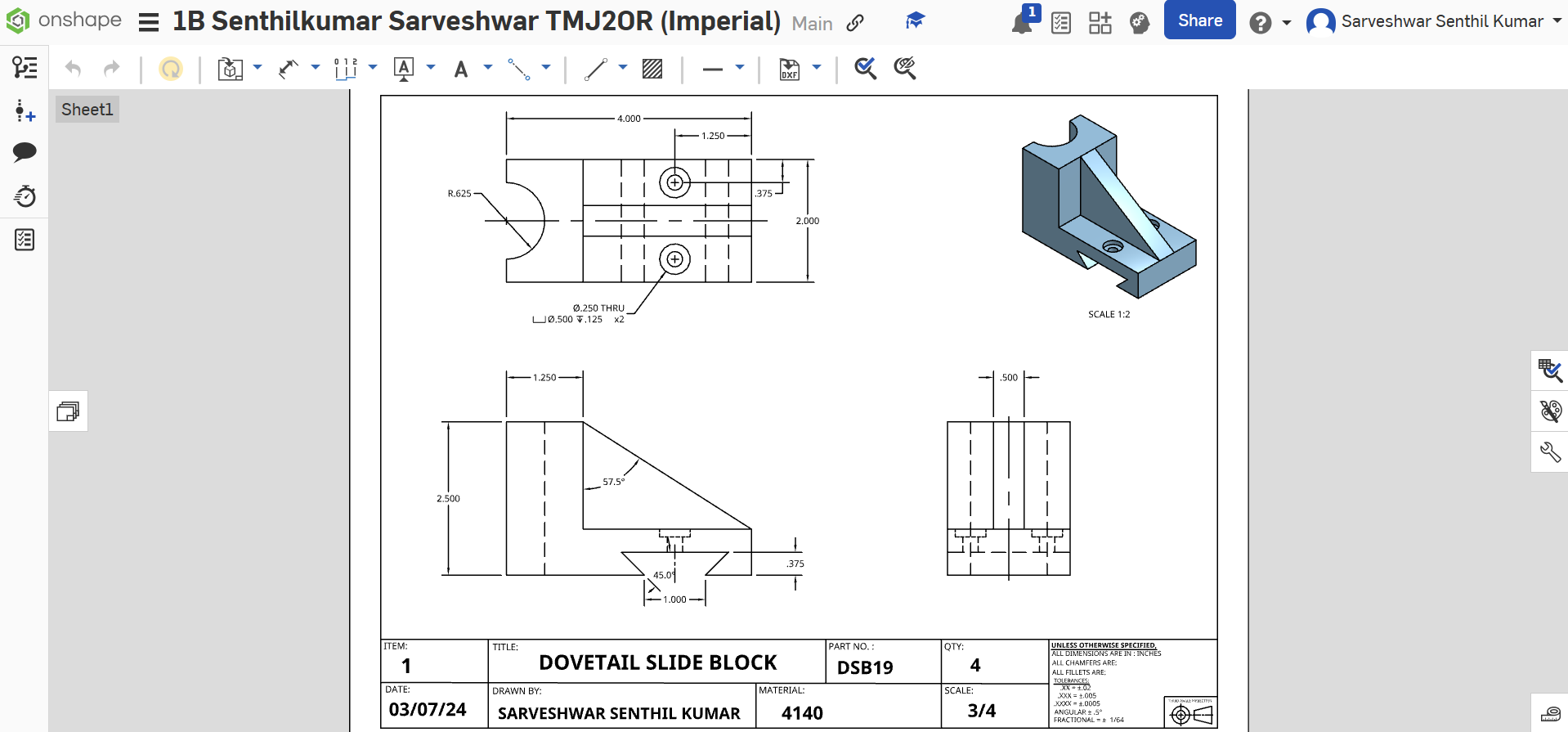Click the Export DXF icon

click(x=789, y=69)
